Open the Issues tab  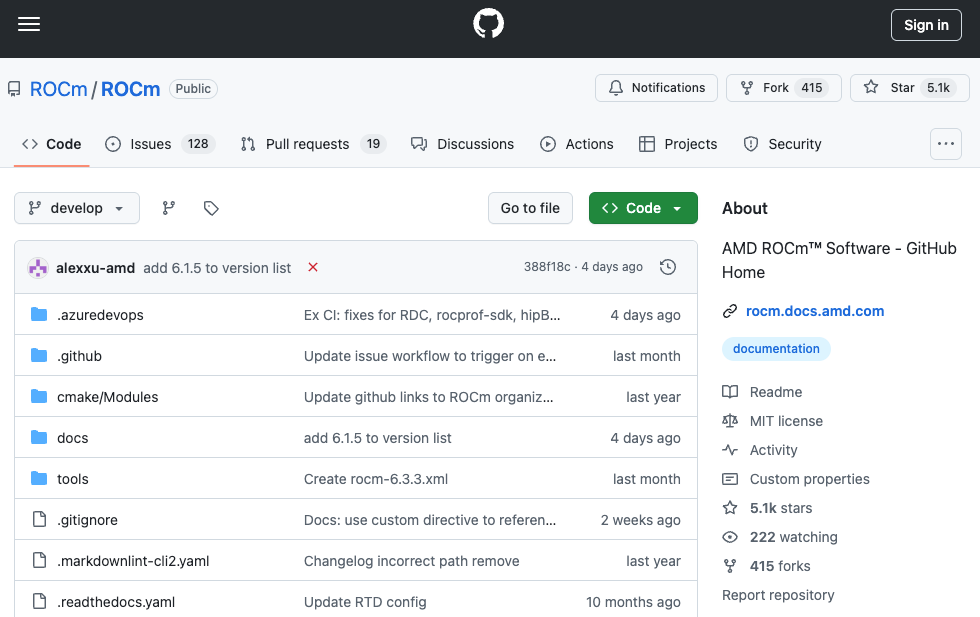coord(160,144)
